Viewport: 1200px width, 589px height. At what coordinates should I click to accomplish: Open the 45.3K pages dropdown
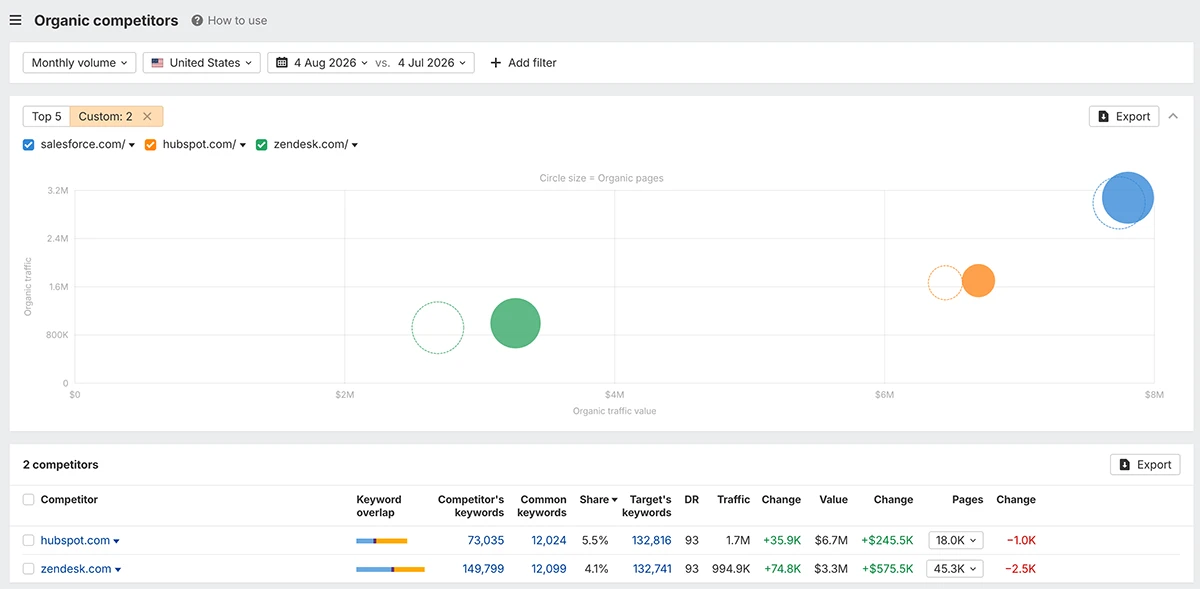coord(955,569)
